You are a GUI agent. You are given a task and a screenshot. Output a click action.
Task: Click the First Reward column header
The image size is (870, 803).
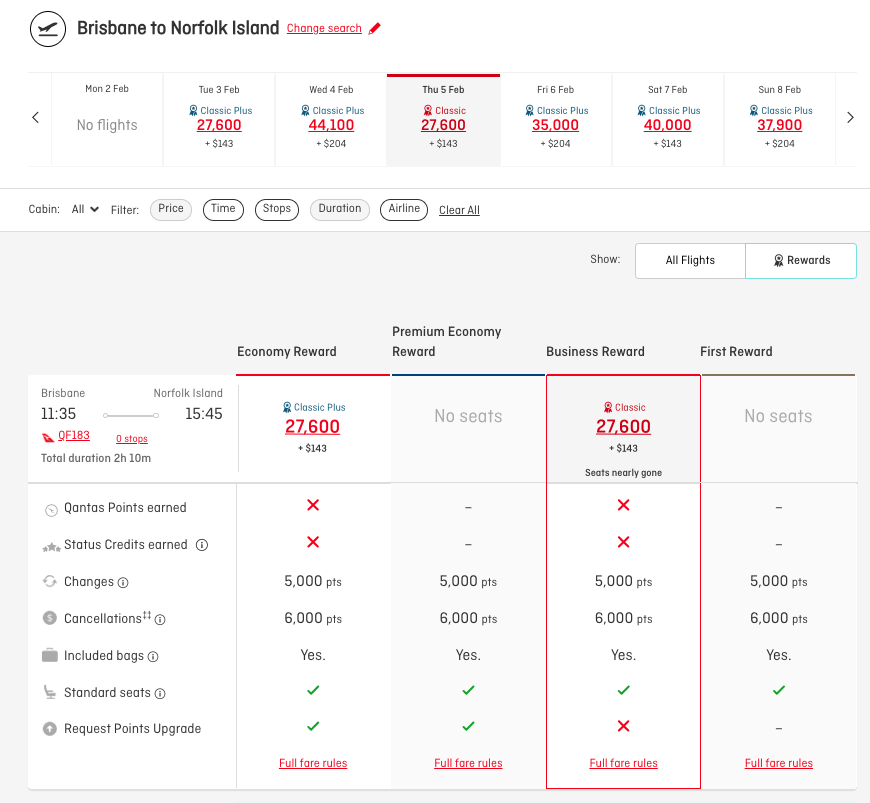736,351
